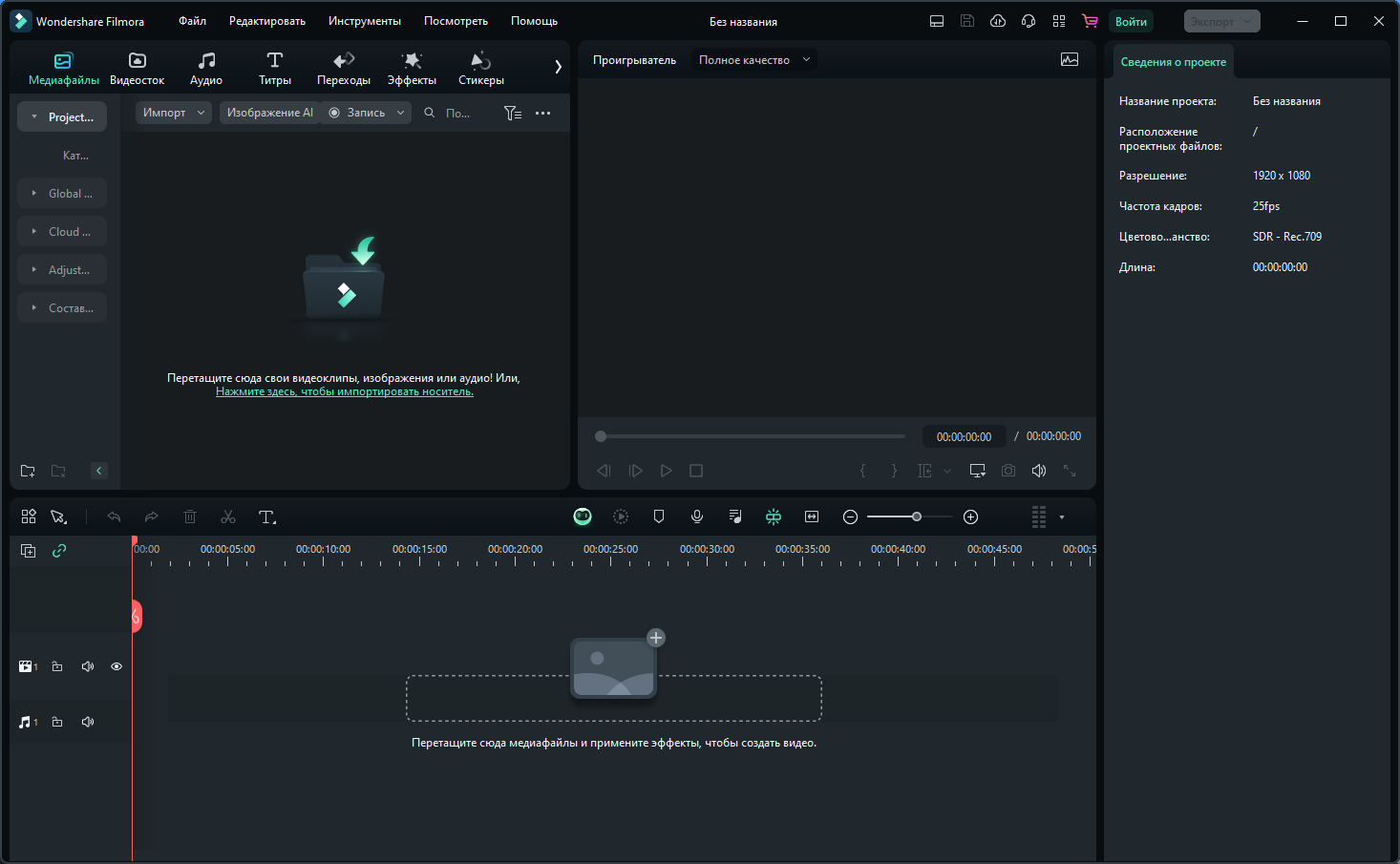Open the Медиафайлы media tab
Image resolution: width=1400 pixels, height=864 pixels.
[x=63, y=70]
